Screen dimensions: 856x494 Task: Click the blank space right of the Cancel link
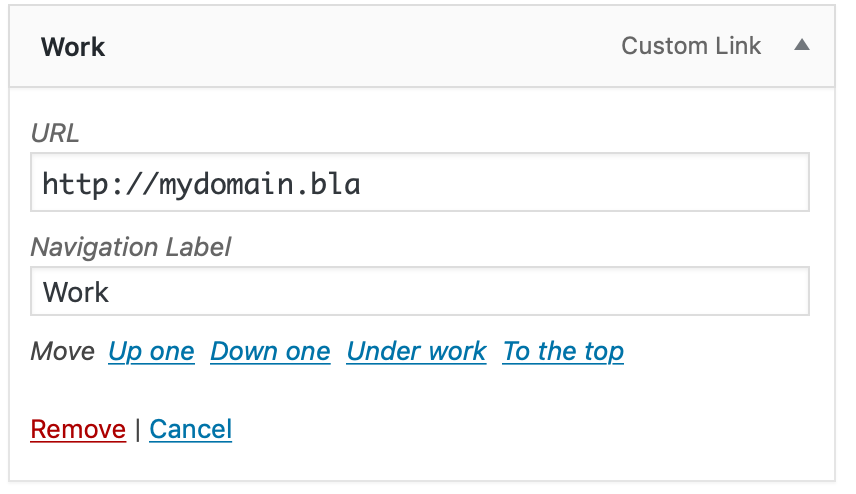coord(500,429)
